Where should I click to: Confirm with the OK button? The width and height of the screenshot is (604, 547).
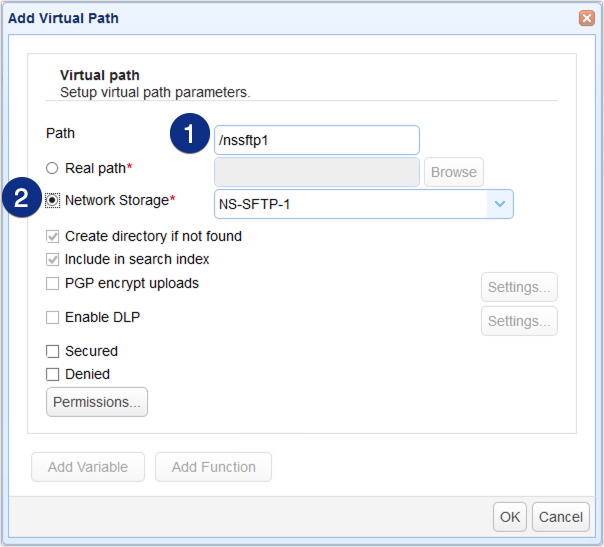pos(510,516)
